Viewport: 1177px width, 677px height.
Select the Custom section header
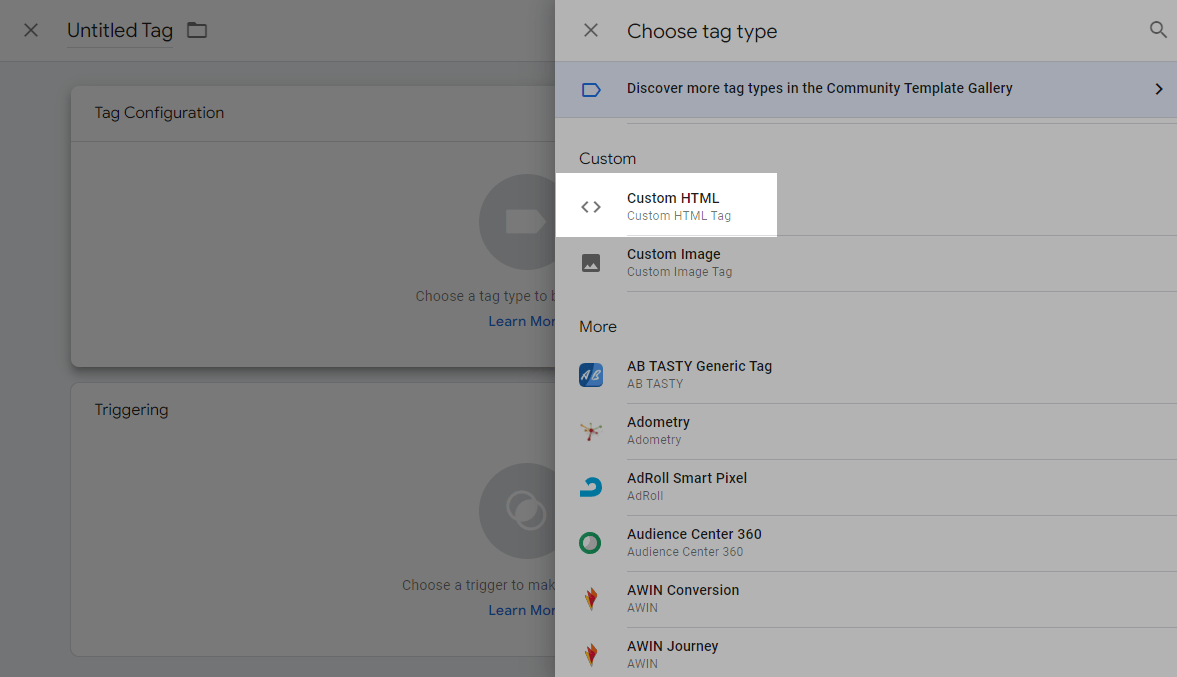607,158
